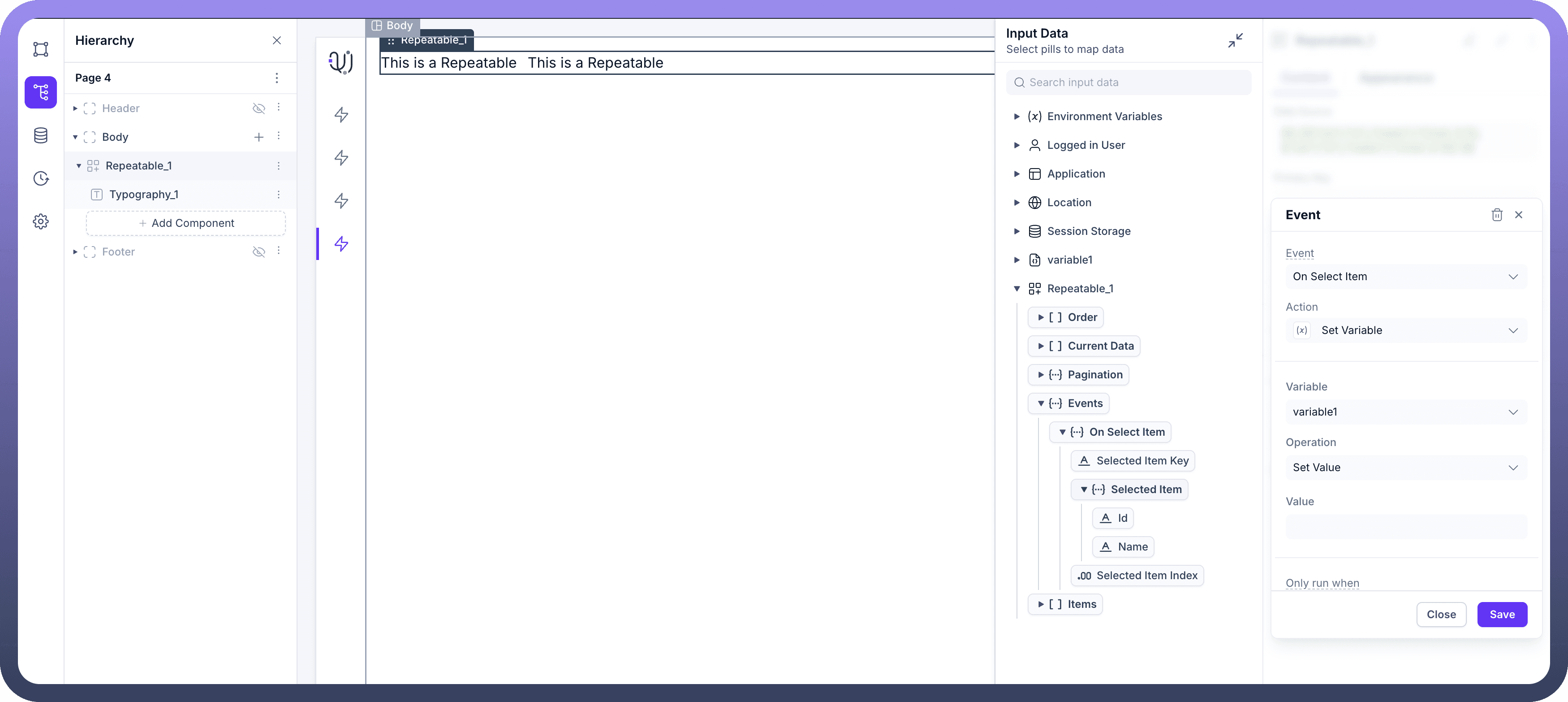Open the Hierarchy tree icon in sidebar
1568x702 pixels.
click(41, 92)
